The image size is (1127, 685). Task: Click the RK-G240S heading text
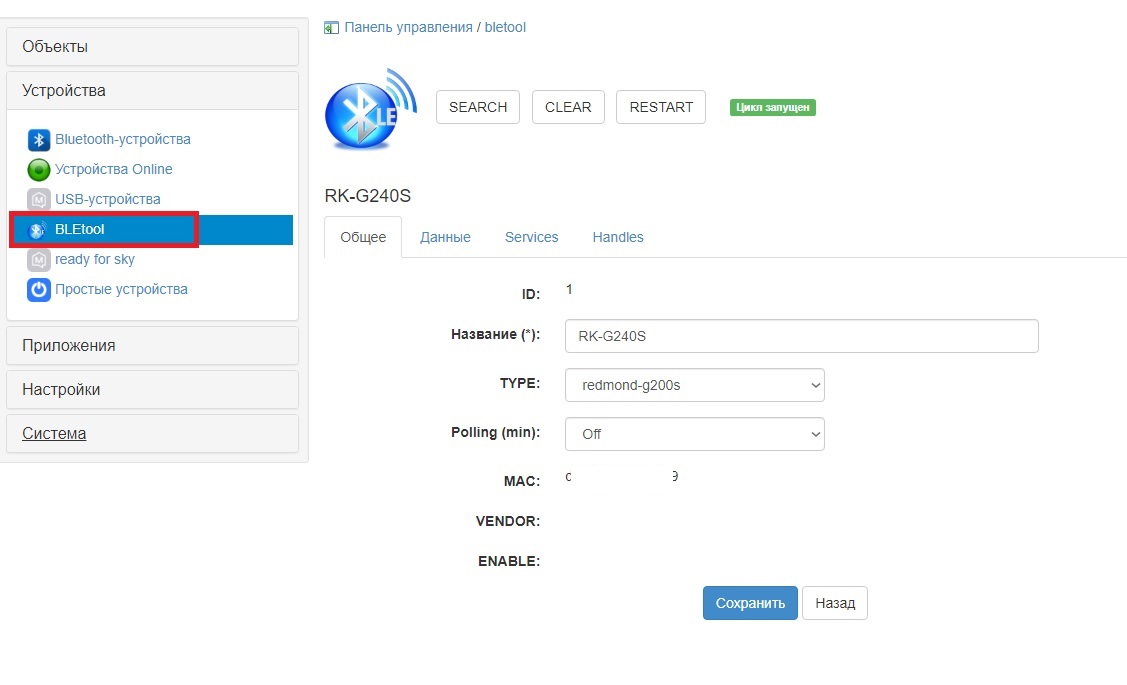coord(367,196)
